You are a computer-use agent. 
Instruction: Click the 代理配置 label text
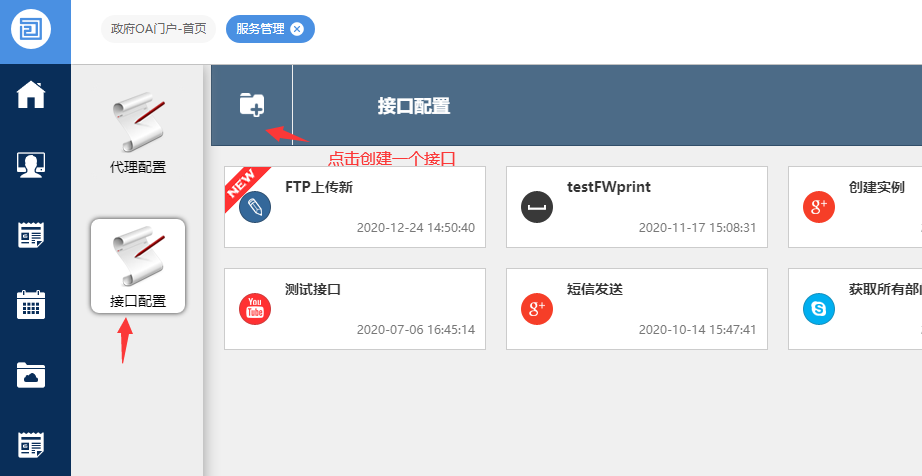pyautogui.click(x=138, y=167)
